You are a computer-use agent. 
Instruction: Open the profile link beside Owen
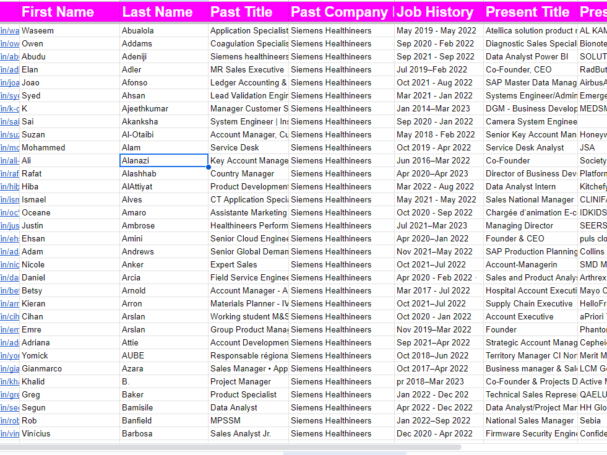click(x=9, y=44)
